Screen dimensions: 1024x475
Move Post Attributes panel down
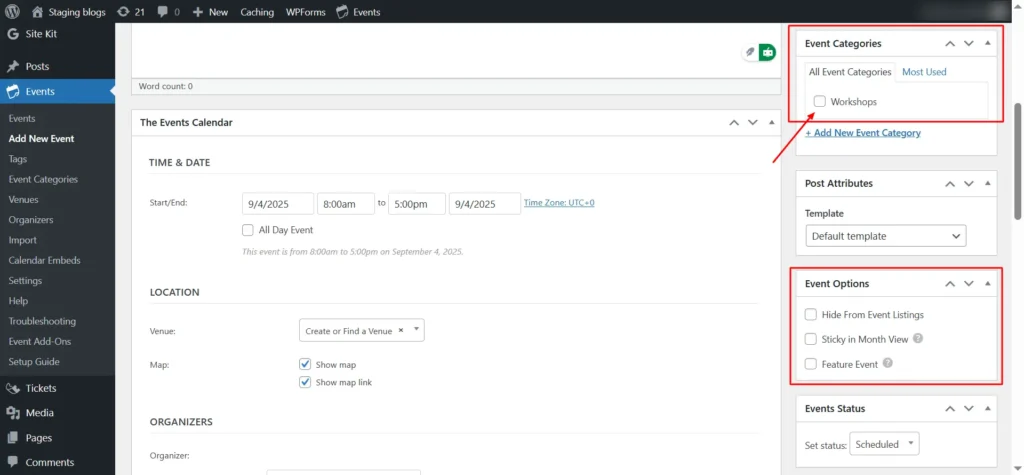click(969, 184)
